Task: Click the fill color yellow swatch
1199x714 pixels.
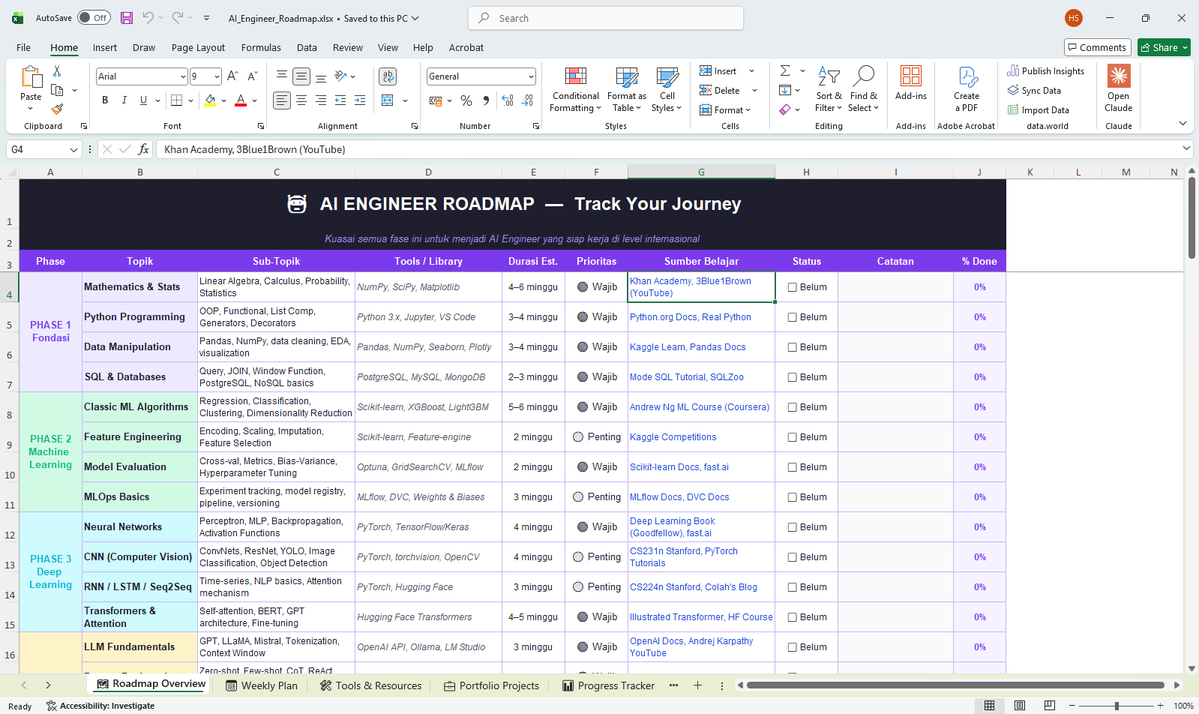Action: click(210, 100)
